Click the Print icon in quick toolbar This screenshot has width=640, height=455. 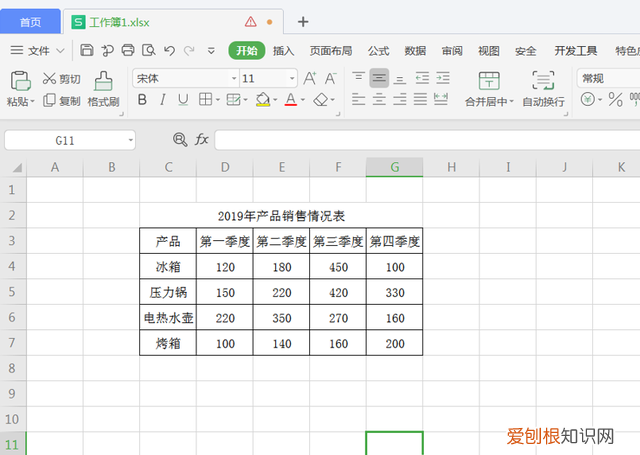(128, 50)
